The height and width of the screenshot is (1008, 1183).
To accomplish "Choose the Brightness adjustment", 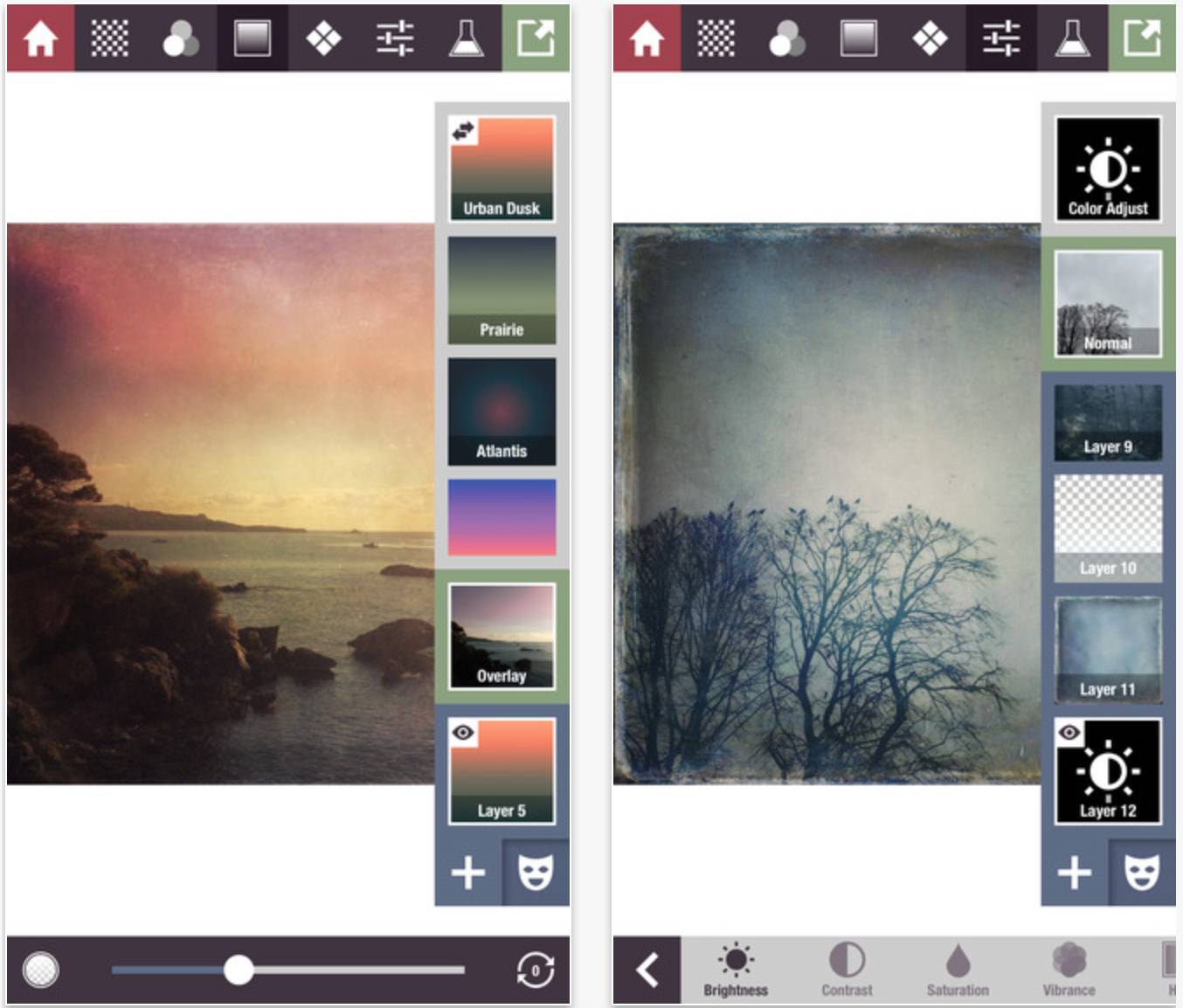I will click(x=736, y=970).
